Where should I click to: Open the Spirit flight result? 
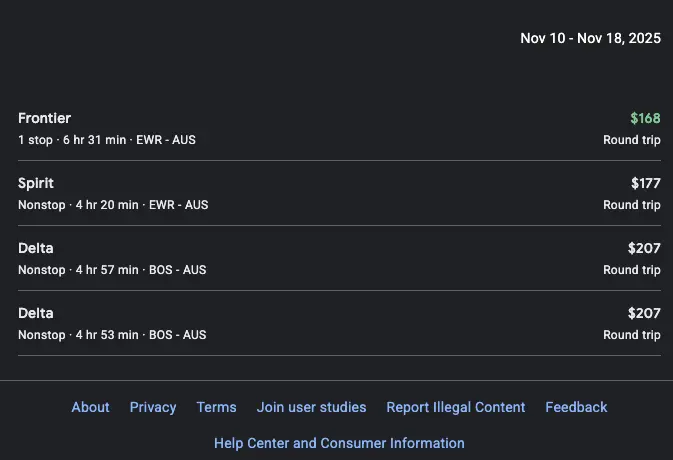pyautogui.click(x=339, y=193)
